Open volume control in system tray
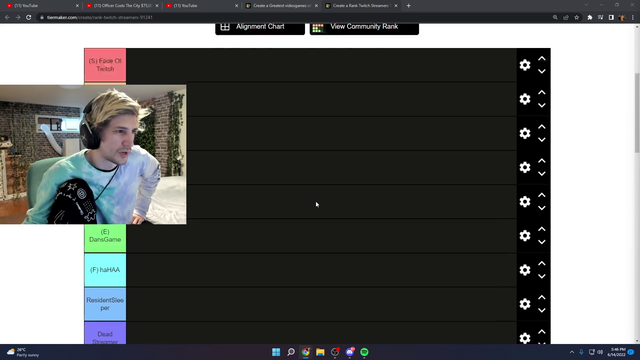 pyautogui.click(x=600, y=352)
